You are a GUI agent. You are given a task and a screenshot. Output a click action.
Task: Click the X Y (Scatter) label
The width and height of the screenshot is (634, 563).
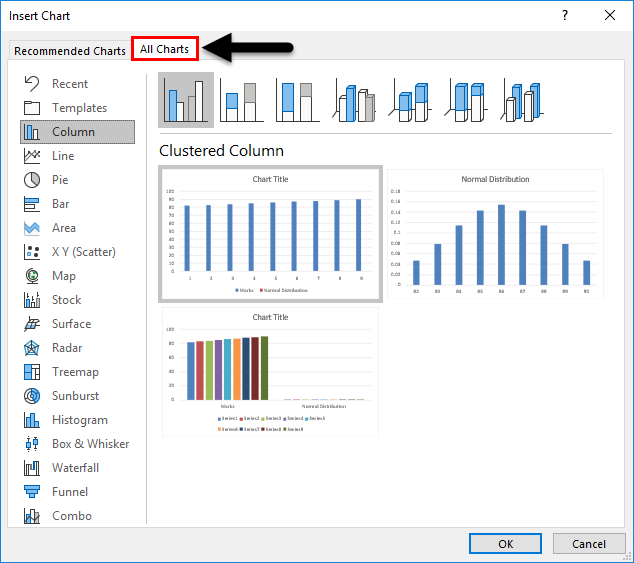(x=84, y=252)
